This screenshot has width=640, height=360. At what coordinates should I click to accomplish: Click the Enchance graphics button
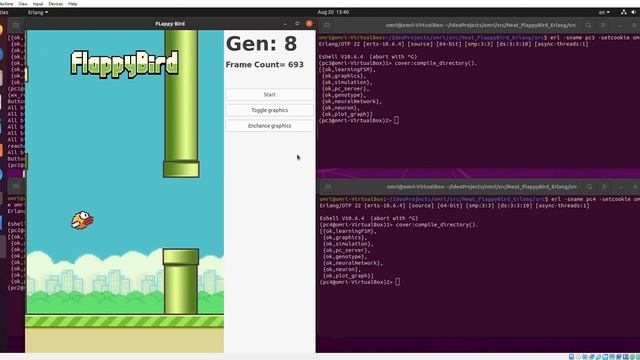coord(269,126)
